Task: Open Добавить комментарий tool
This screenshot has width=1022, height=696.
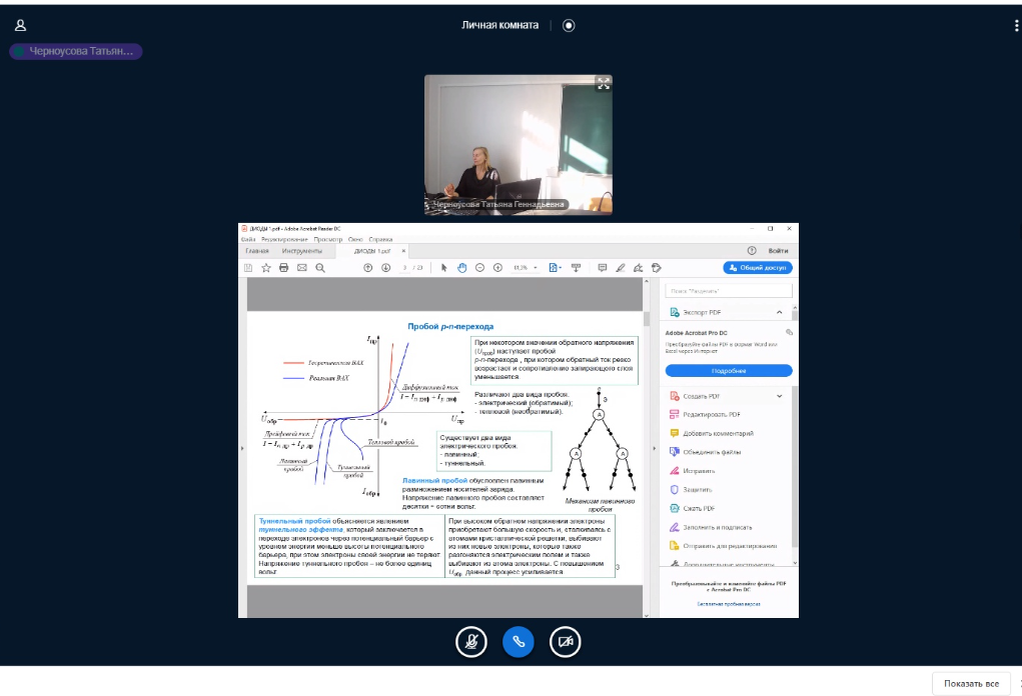Action: pos(712,433)
